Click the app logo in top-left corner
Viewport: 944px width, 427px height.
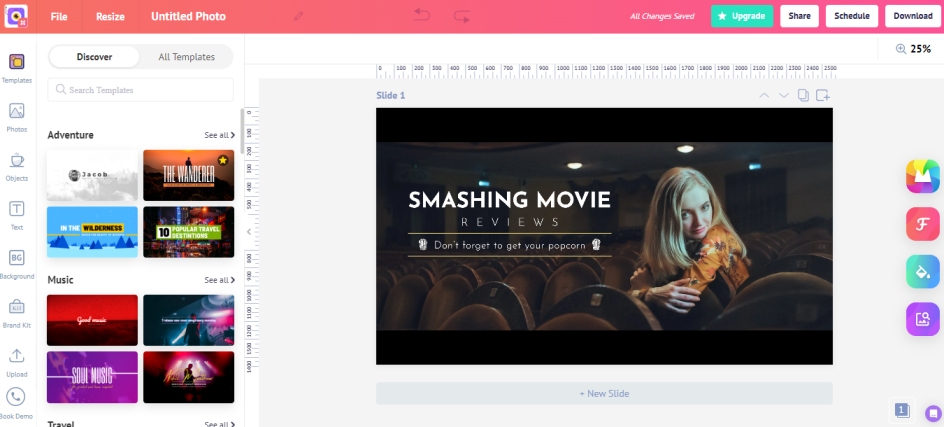[x=16, y=16]
